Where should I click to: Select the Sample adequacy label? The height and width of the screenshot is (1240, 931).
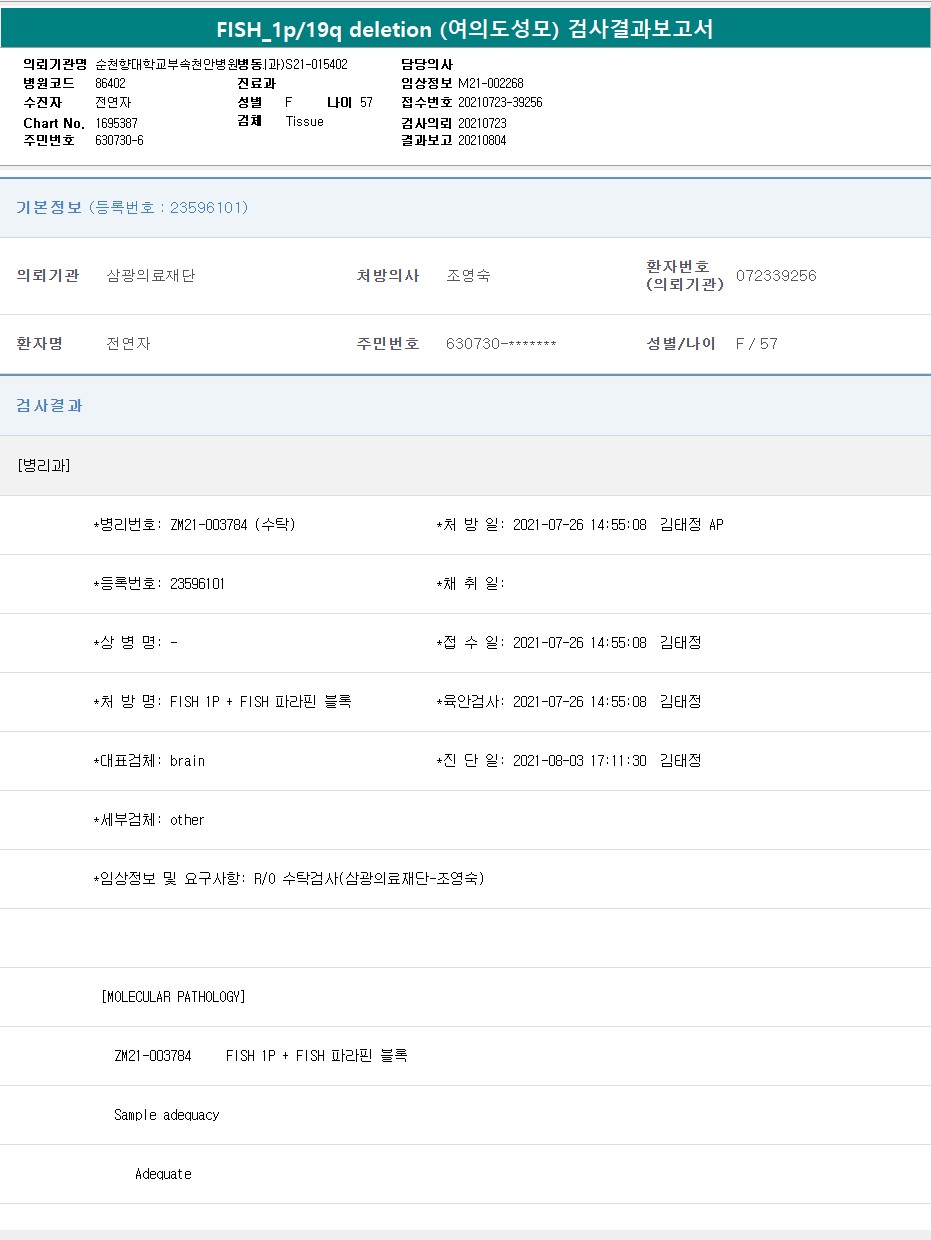[x=166, y=1115]
